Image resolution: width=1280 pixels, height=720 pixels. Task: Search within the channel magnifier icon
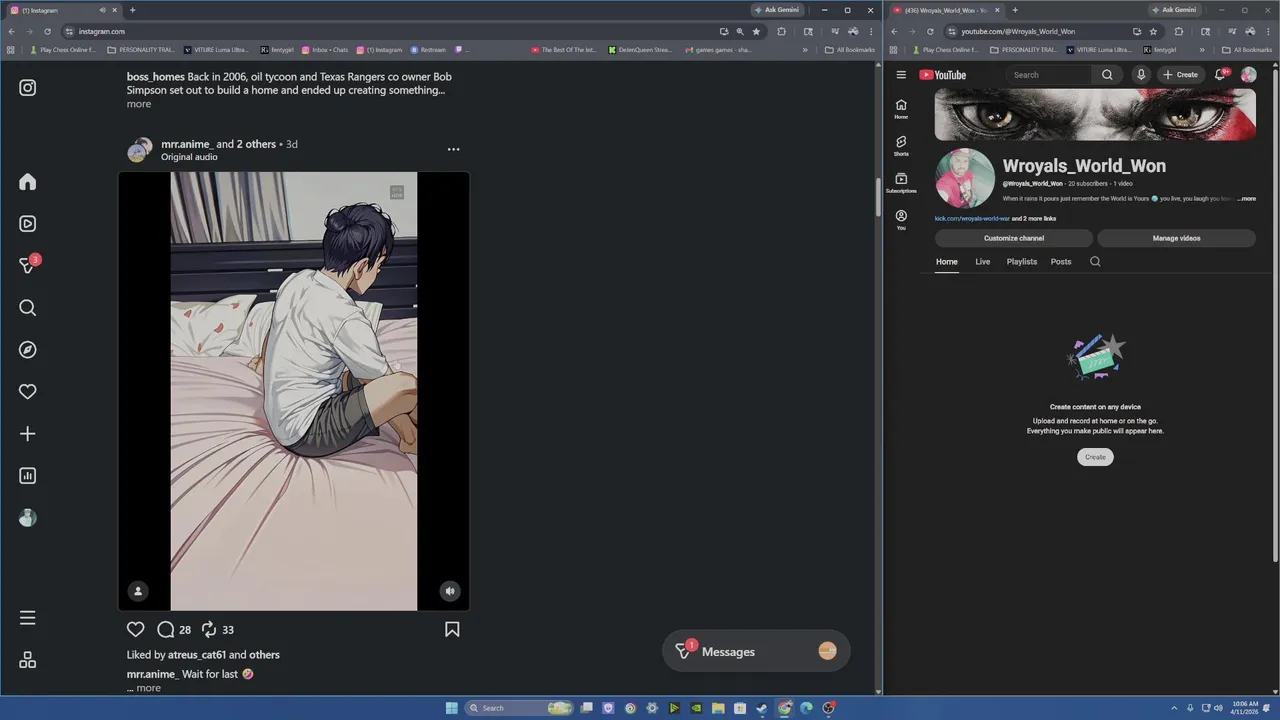1095,262
